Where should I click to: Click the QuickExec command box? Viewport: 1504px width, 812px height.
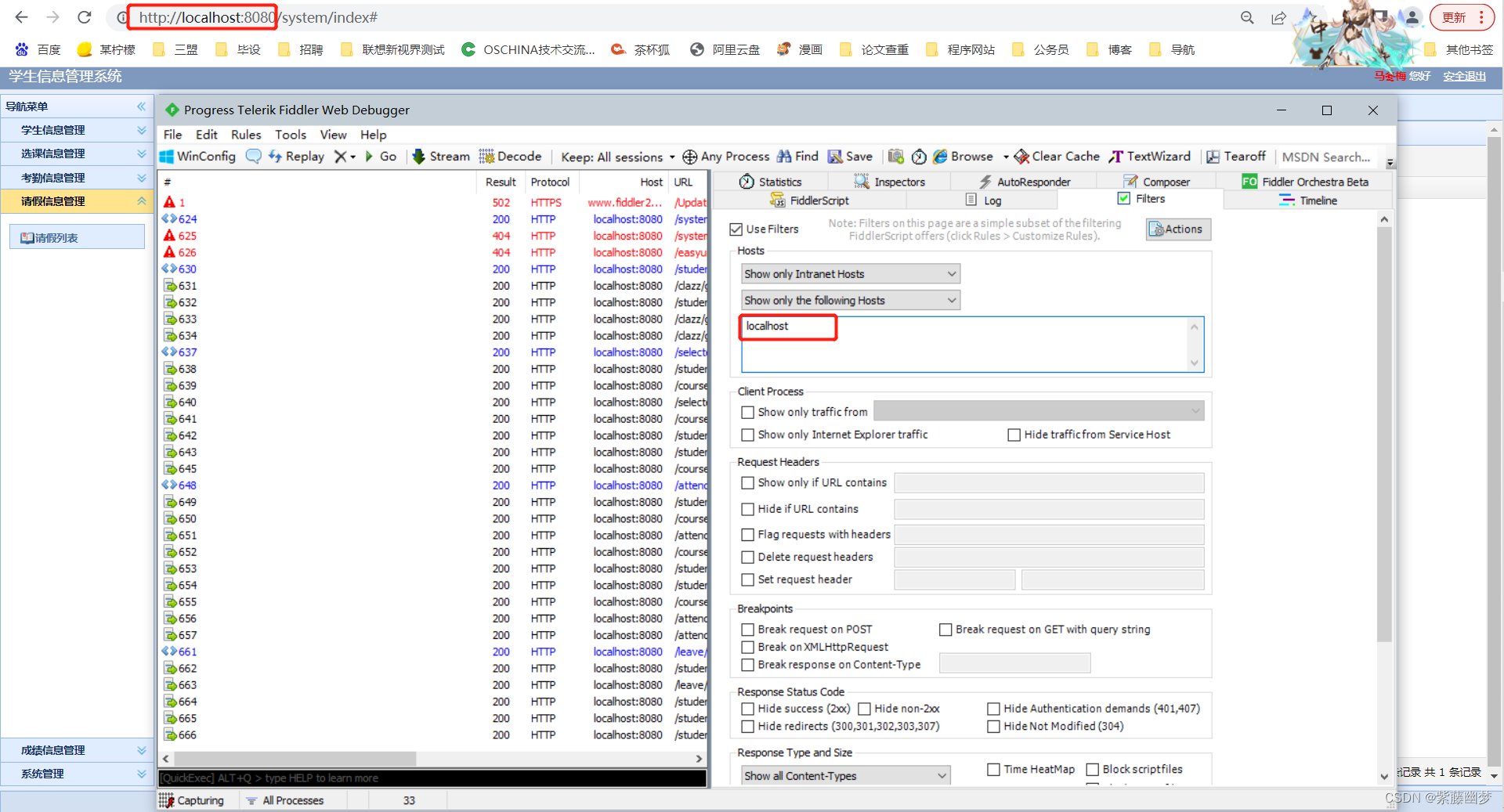coord(432,778)
